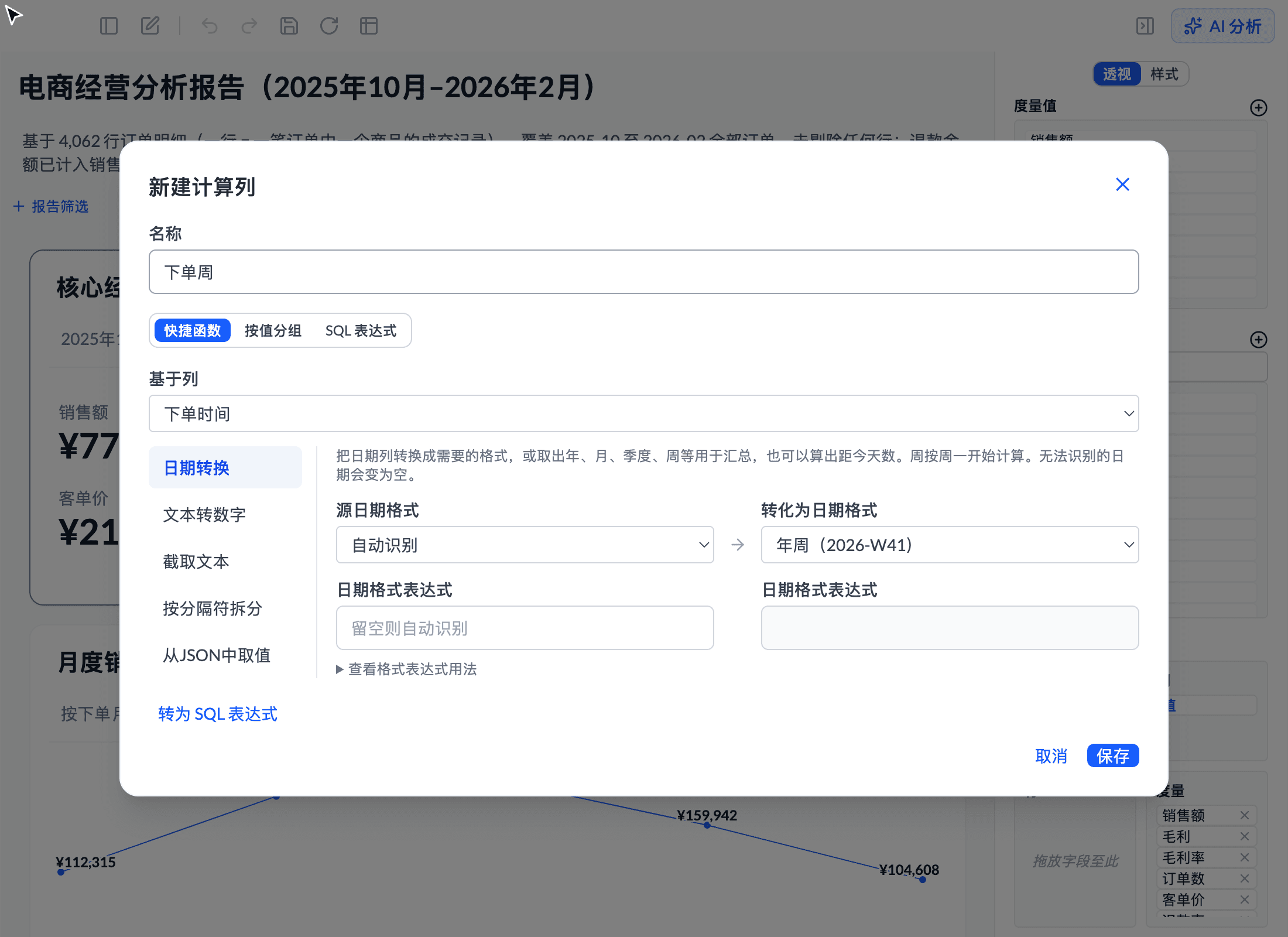Screen dimensions: 1288x937
Task: Click the undo arrow icon
Action: tap(210, 26)
